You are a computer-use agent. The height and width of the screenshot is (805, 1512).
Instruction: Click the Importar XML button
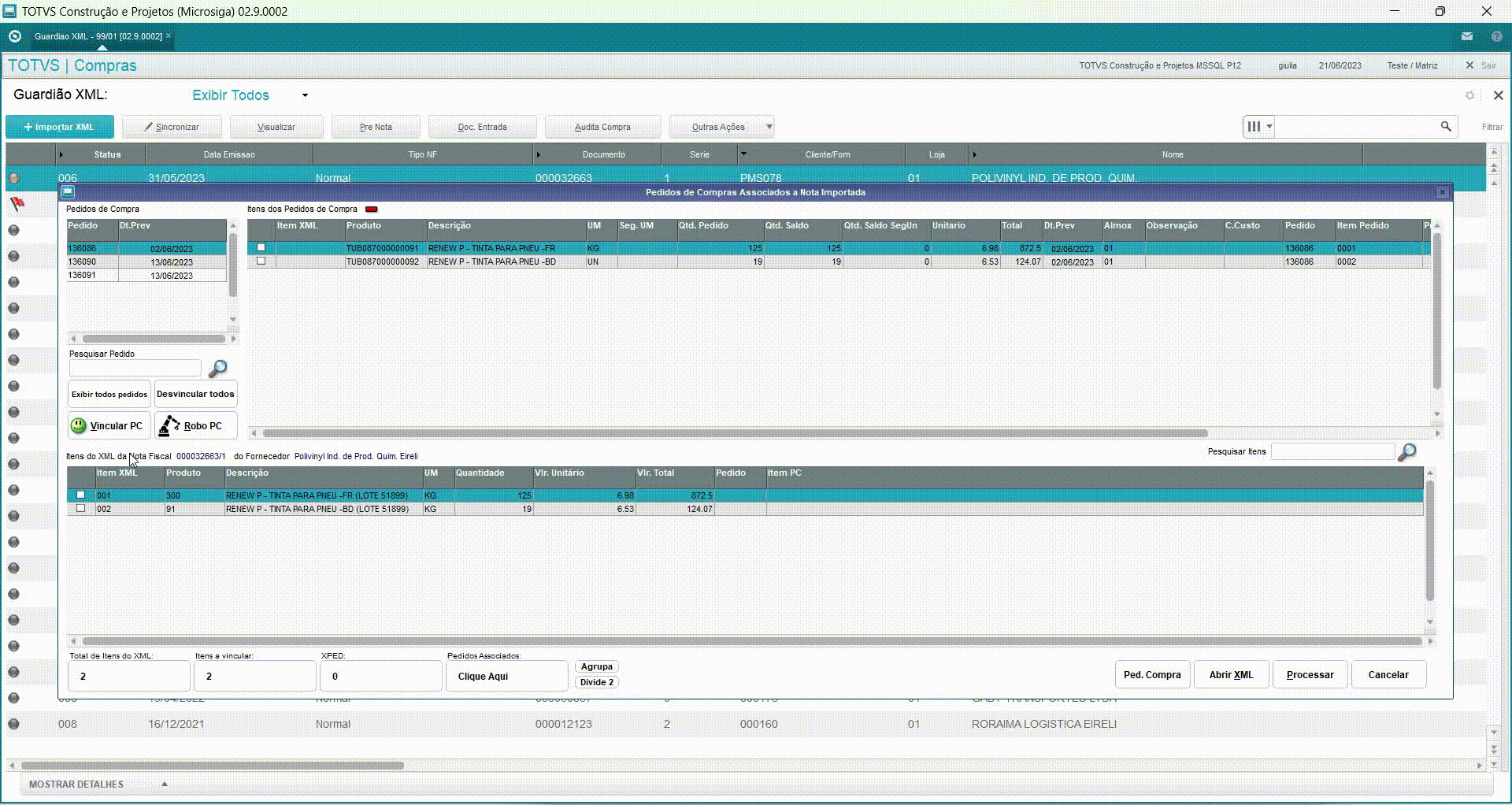[60, 127]
